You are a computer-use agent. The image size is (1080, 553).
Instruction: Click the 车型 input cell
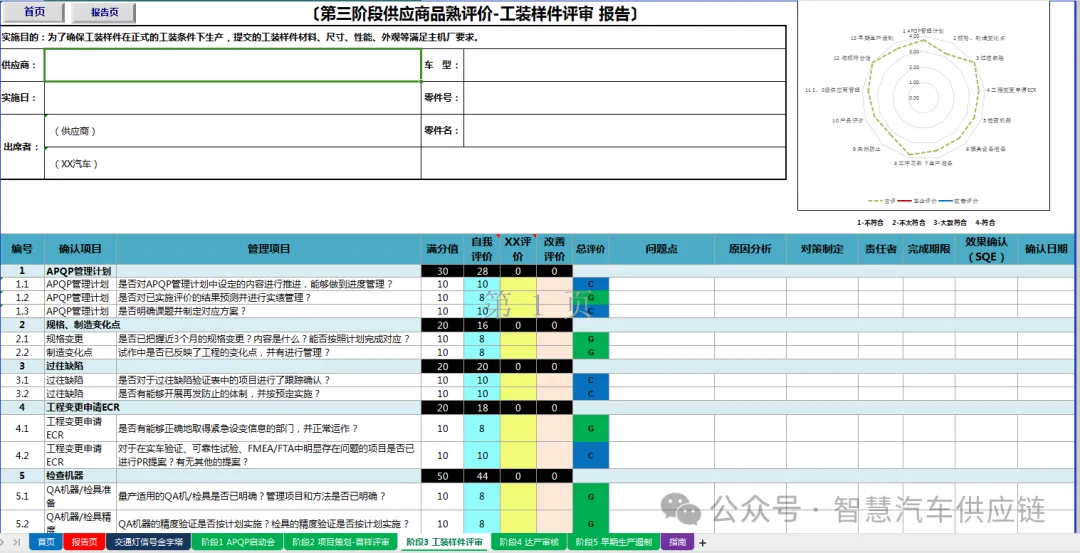click(x=625, y=65)
